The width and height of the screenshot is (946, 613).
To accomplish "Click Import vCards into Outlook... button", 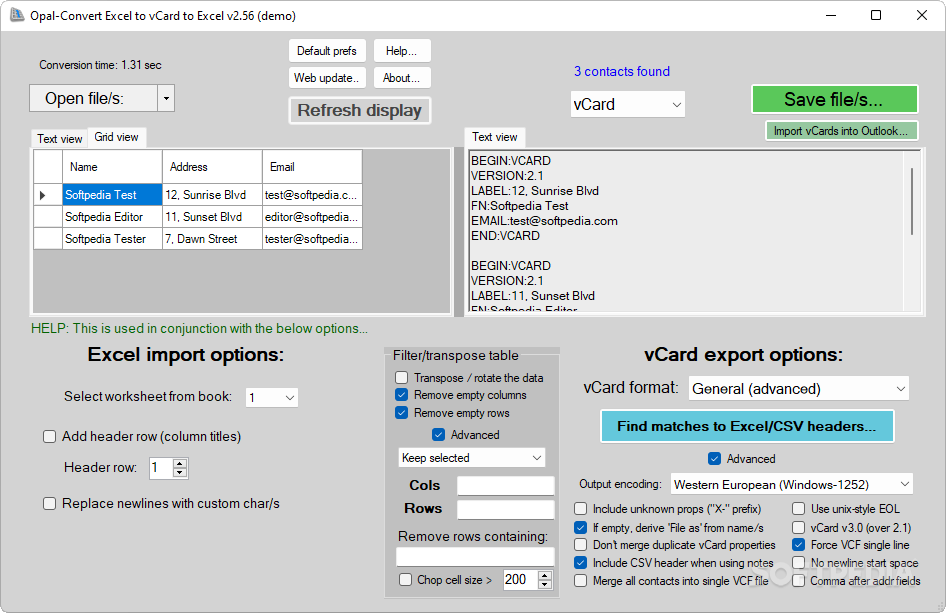I will click(x=841, y=131).
